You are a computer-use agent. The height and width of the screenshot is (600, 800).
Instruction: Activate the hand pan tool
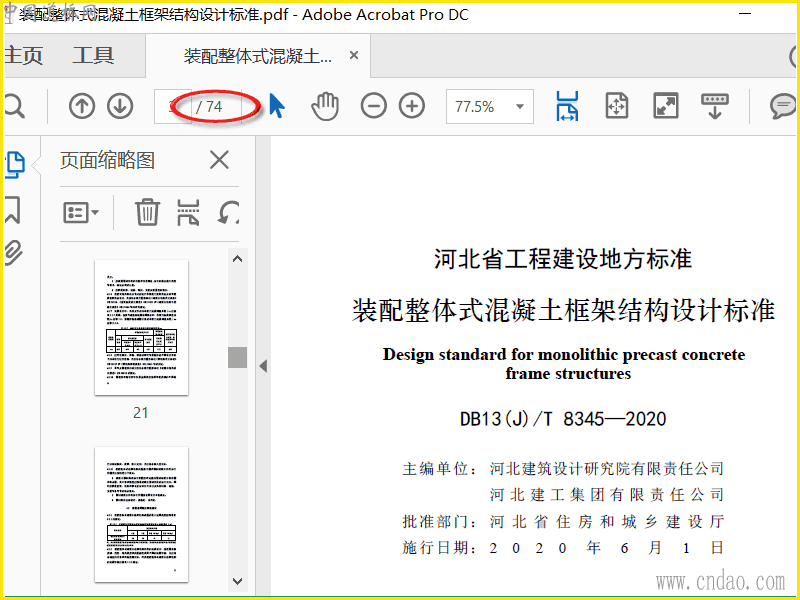(325, 106)
